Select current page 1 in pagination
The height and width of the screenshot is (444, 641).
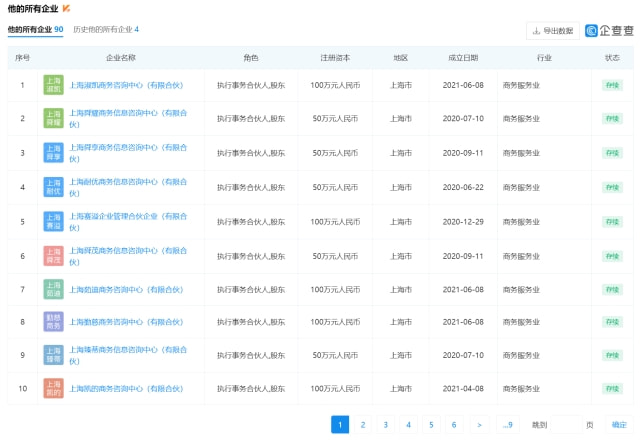(x=340, y=425)
